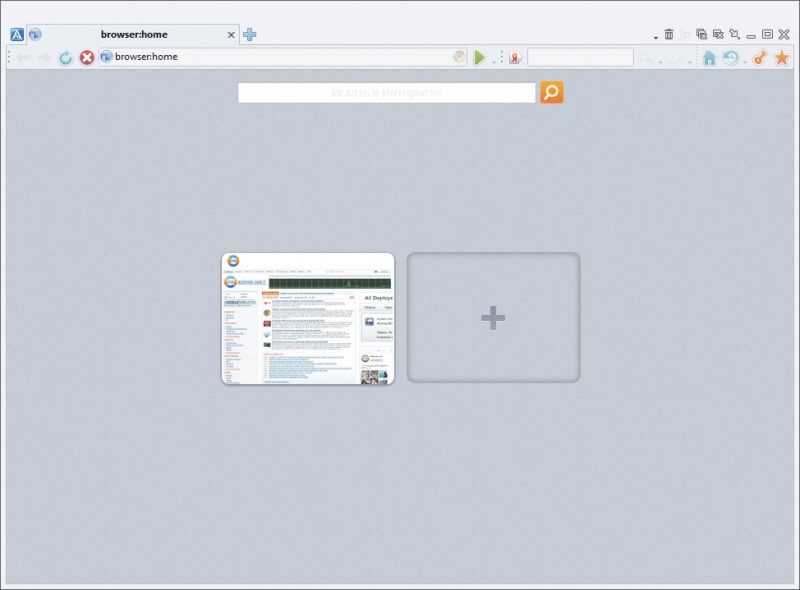Focus the address bar showing browser:home
This screenshot has height=590, width=800.
click(282, 57)
